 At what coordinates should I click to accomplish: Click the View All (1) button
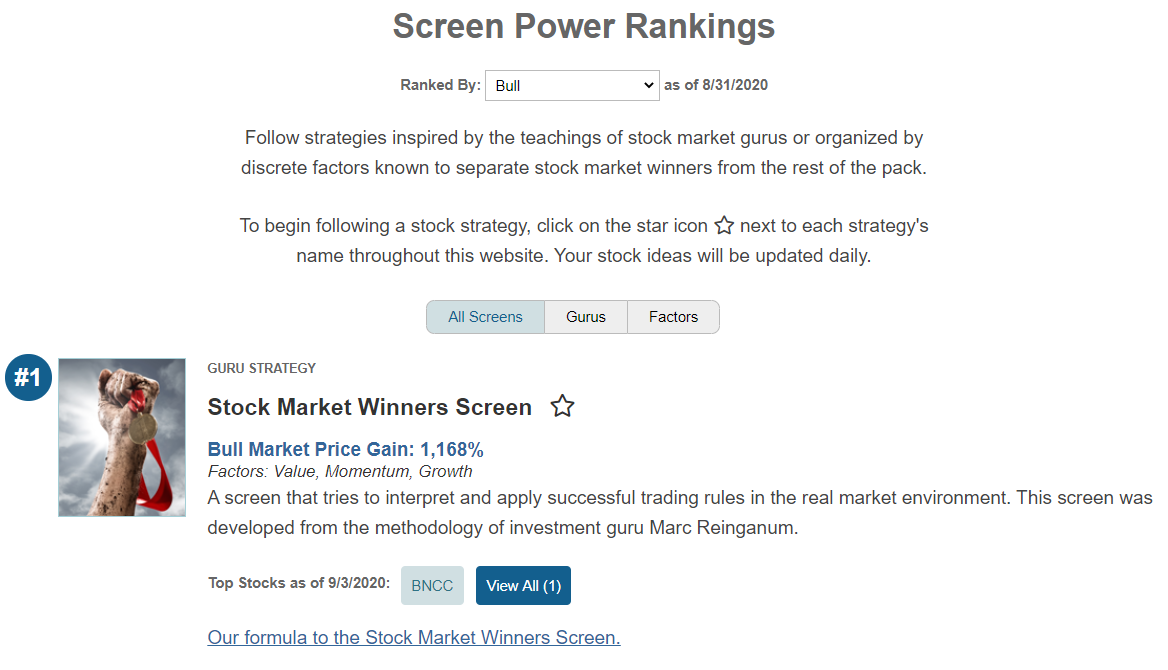pyautogui.click(x=523, y=585)
